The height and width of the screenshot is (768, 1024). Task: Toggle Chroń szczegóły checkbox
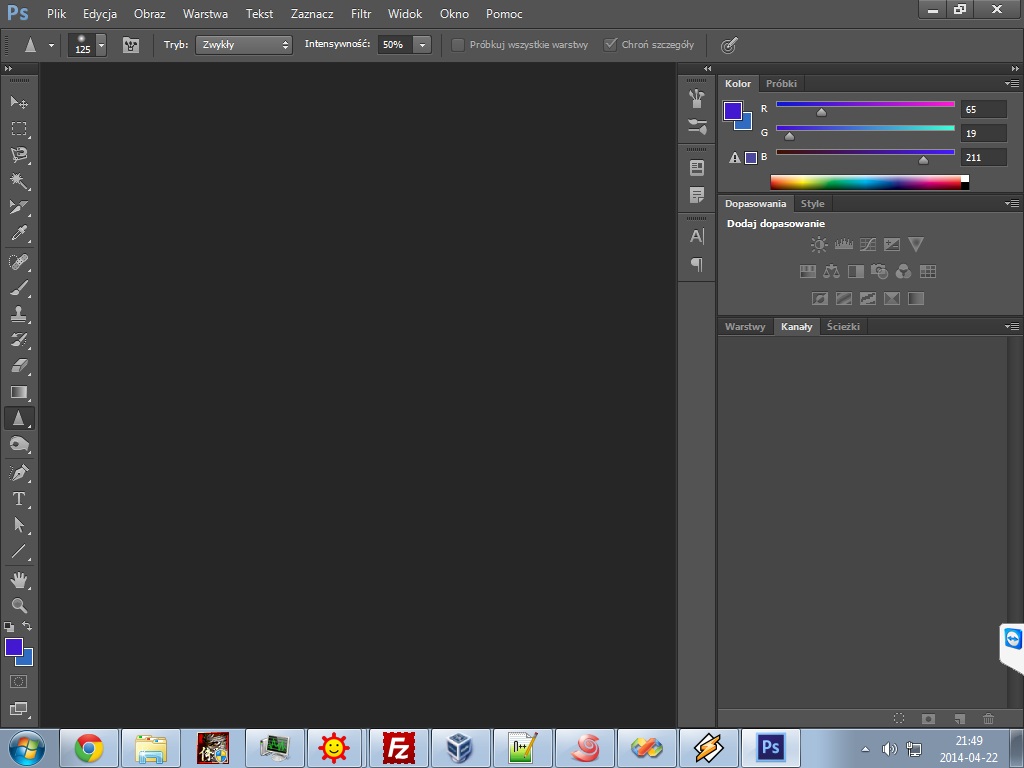pyautogui.click(x=610, y=44)
